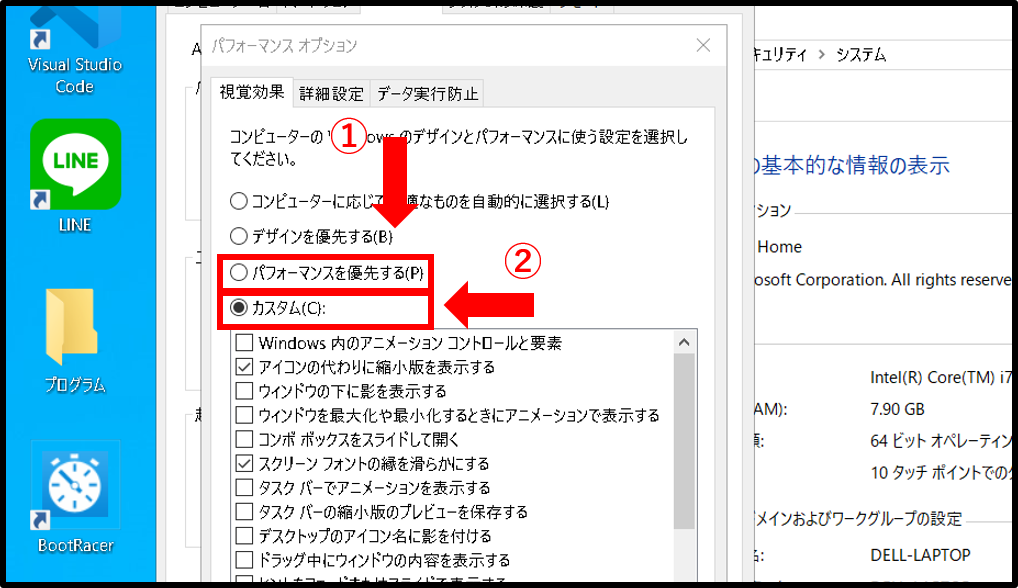
Task: Click システム breadcrumb in the System window
Action: [861, 55]
